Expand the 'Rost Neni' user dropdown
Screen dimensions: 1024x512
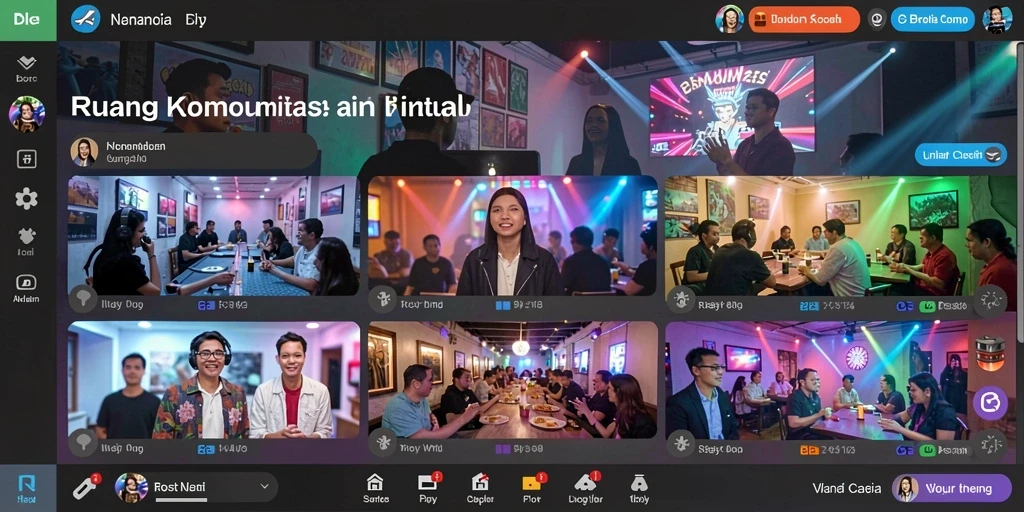[264, 487]
